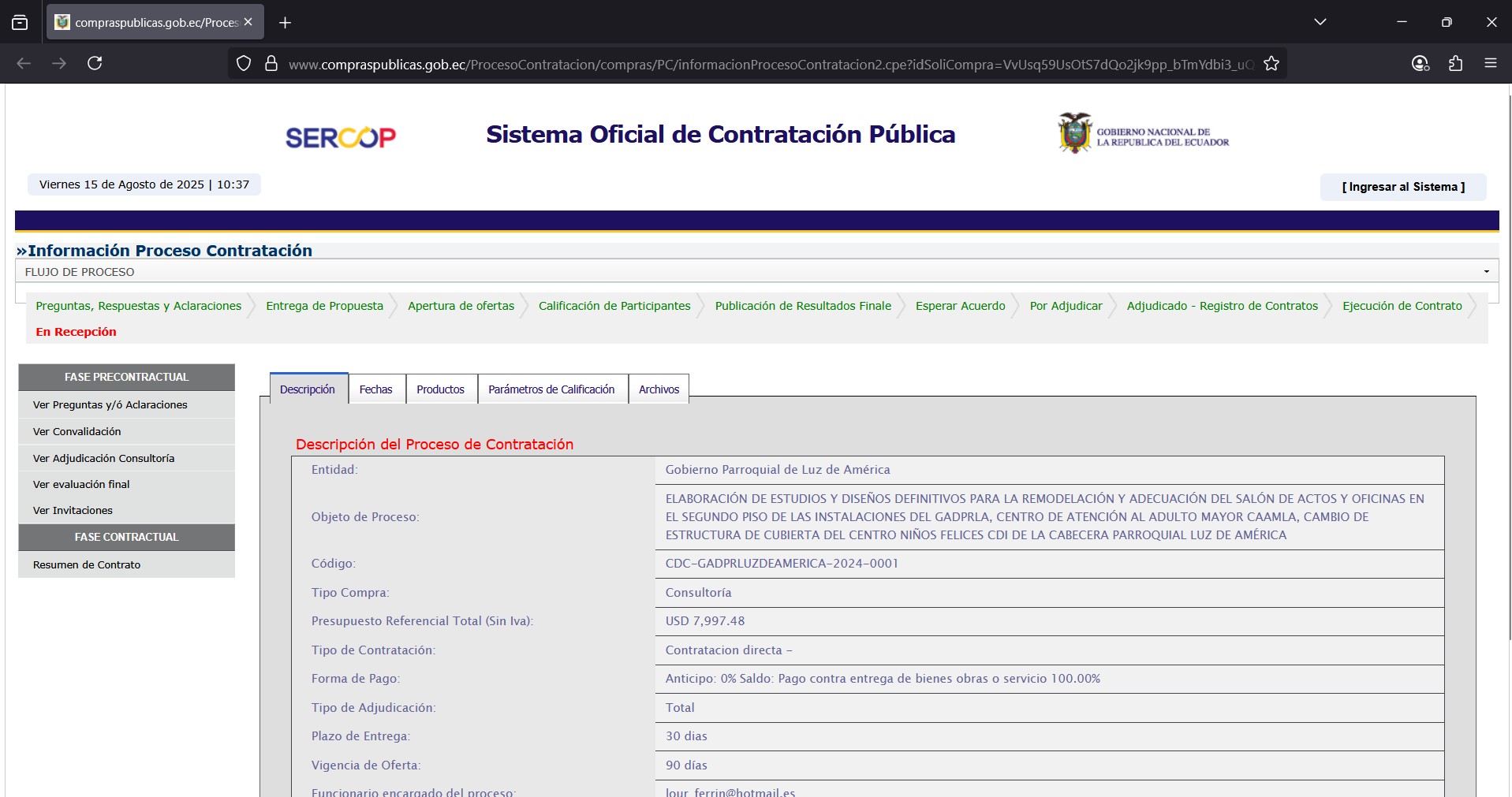Image resolution: width=1512 pixels, height=797 pixels.
Task: Click the SERCOP logo
Action: pos(340,137)
